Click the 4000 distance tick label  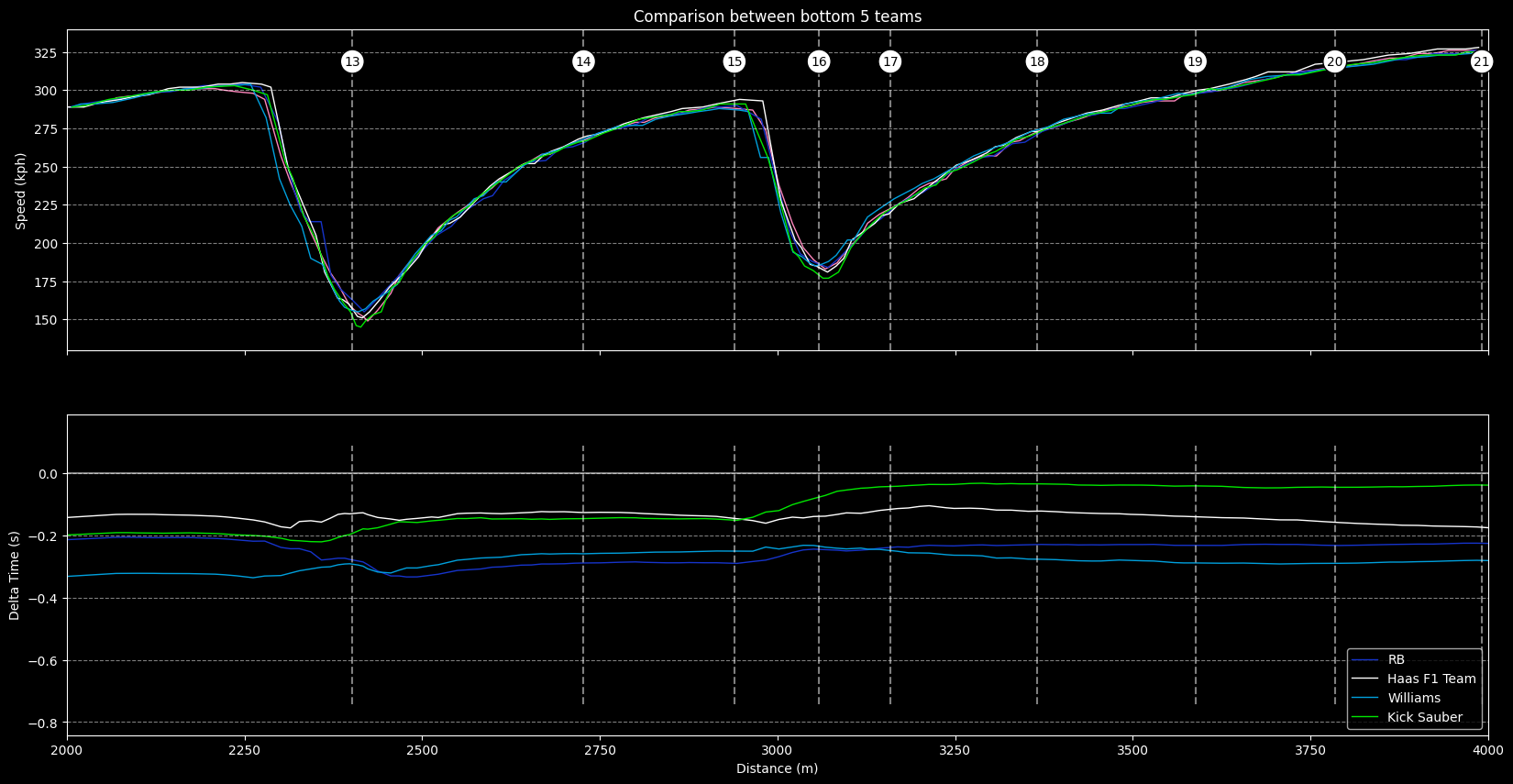pos(1487,749)
